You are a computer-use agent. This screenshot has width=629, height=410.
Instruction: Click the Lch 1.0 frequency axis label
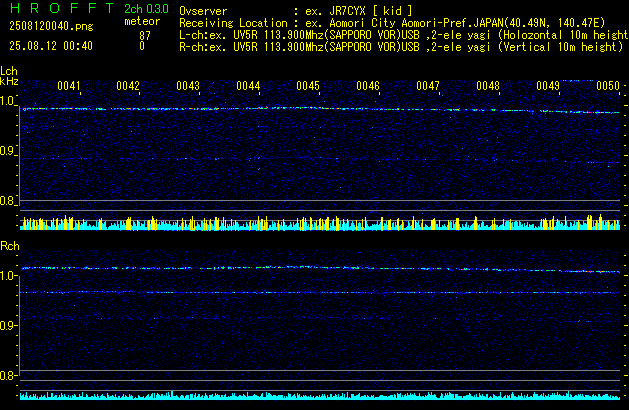(x=7, y=101)
